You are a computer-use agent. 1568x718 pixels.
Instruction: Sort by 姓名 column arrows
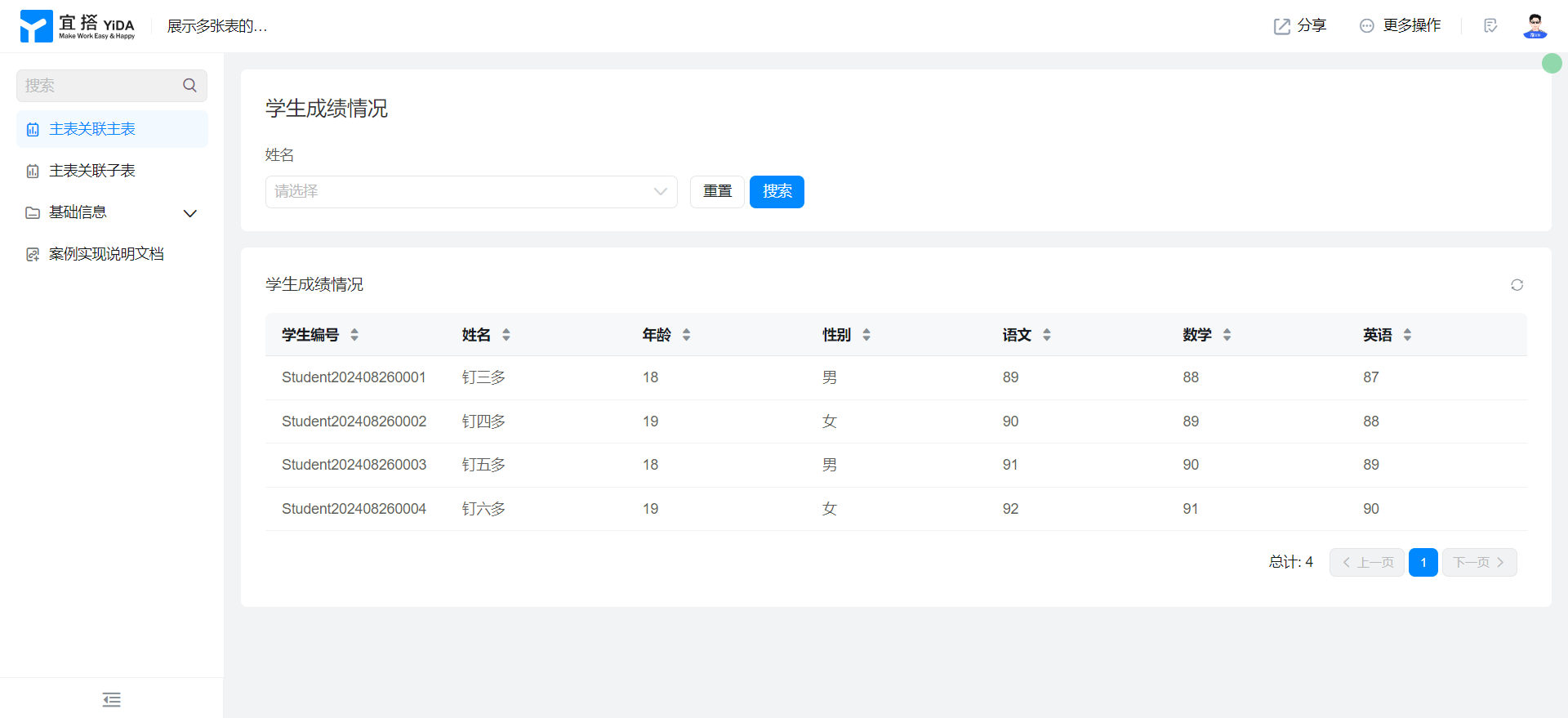pyautogui.click(x=506, y=335)
